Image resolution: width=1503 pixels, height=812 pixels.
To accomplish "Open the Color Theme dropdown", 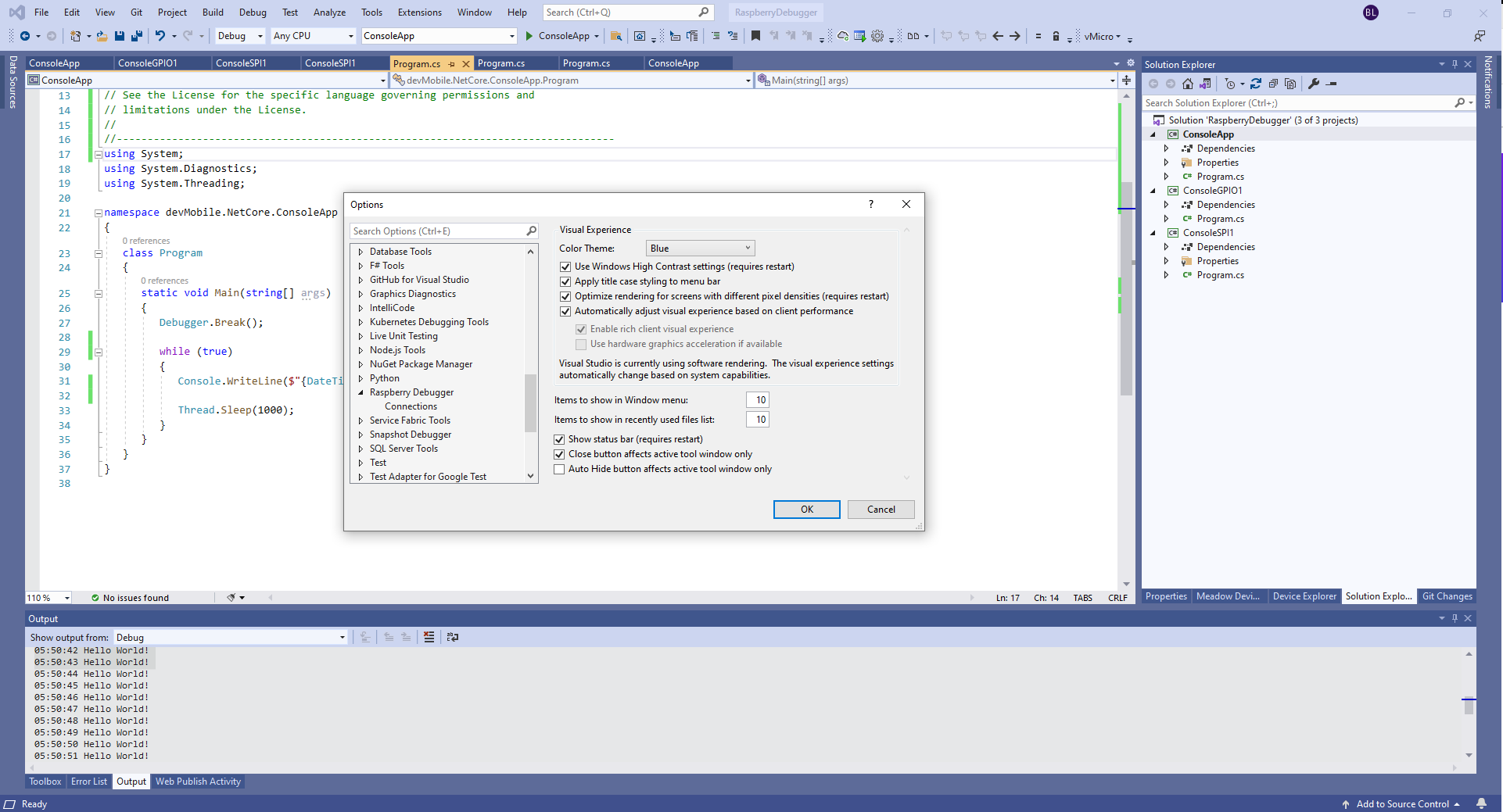I will (700, 249).
